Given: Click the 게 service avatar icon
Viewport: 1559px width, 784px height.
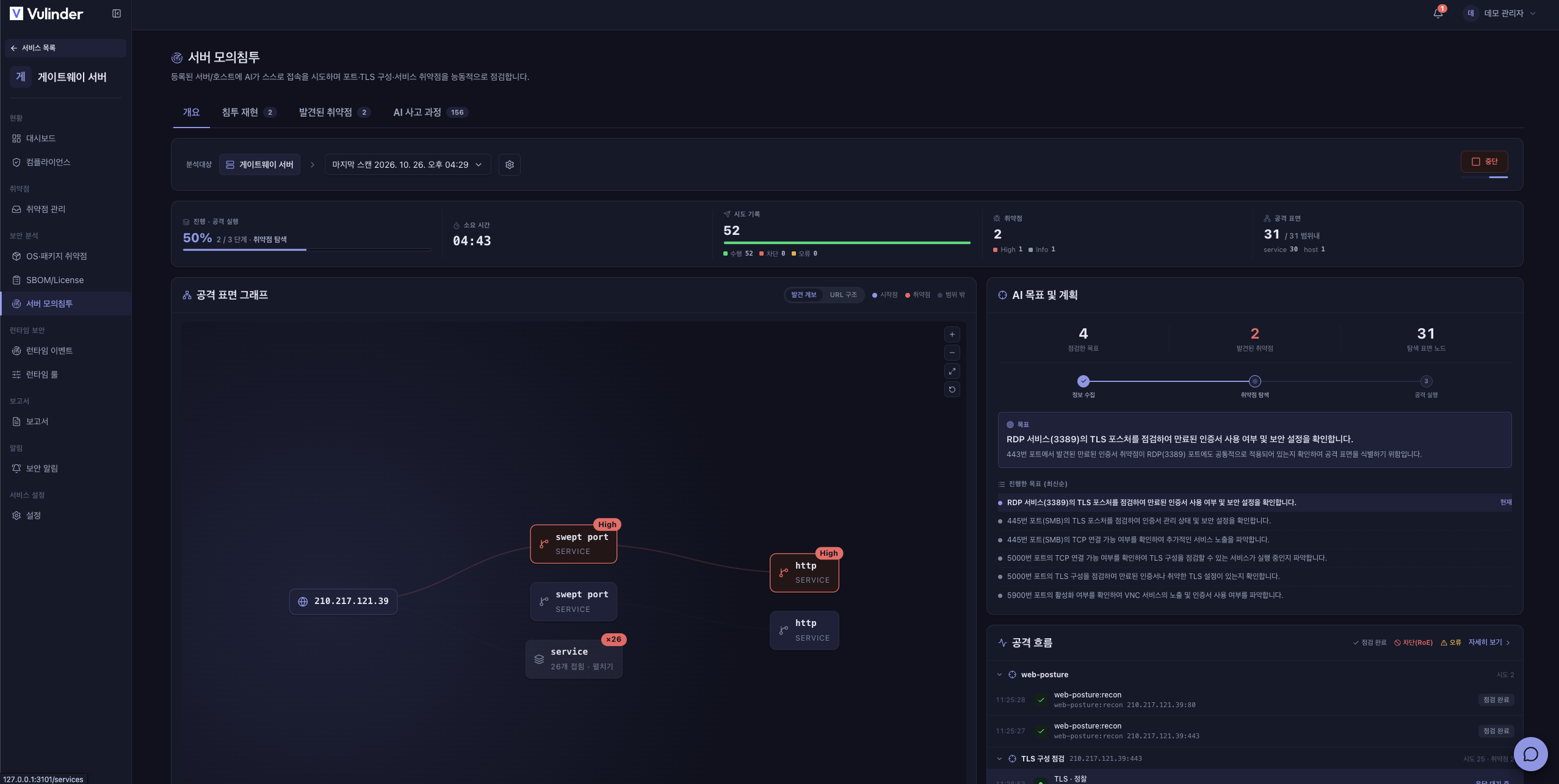Looking at the screenshot, I should click(21, 77).
